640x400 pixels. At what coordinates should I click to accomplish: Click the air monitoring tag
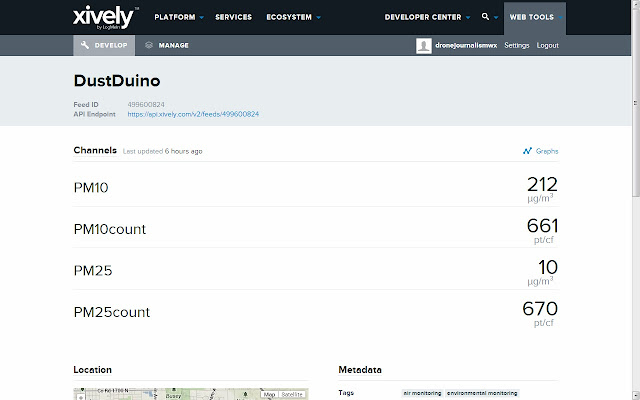(422, 393)
